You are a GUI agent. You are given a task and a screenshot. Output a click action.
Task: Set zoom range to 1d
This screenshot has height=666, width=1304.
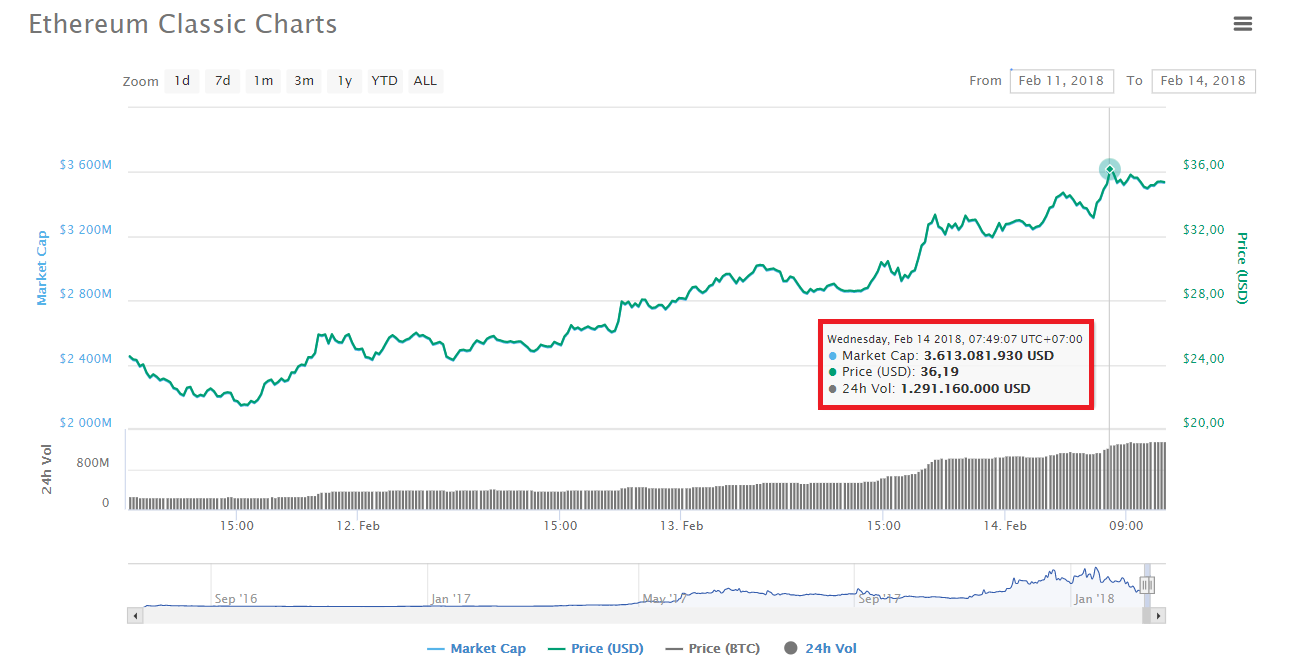click(182, 81)
